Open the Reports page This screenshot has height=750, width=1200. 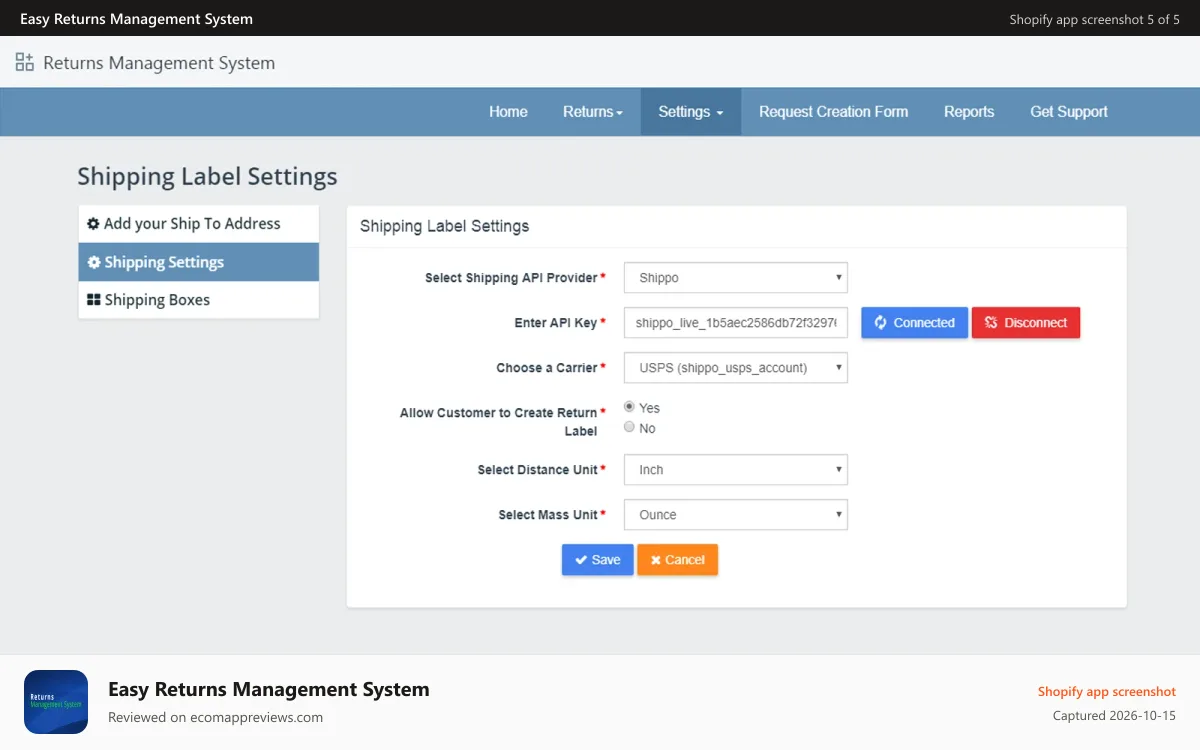coord(969,112)
